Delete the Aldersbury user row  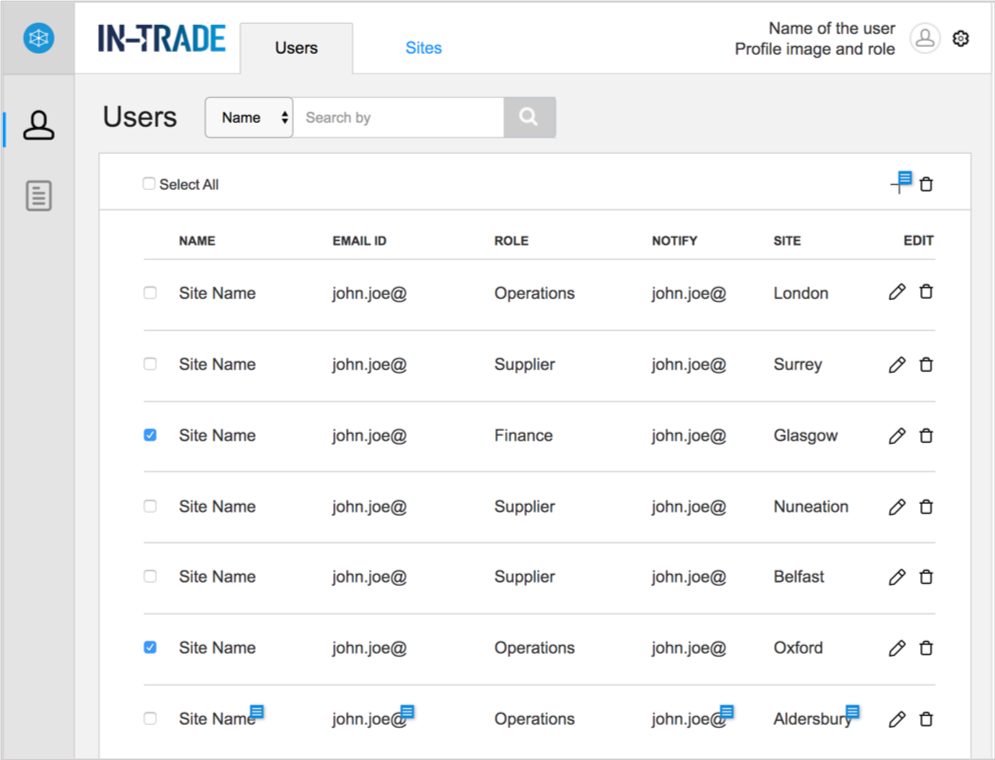[926, 718]
